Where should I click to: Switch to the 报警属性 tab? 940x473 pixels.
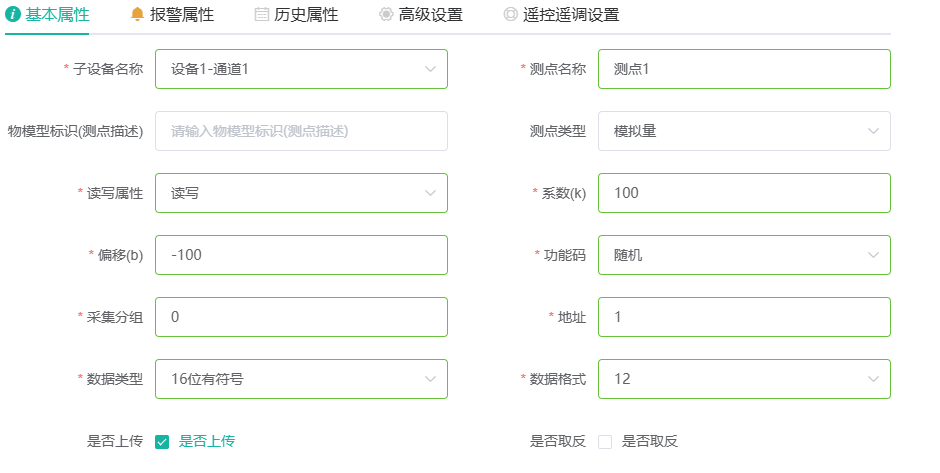point(172,15)
